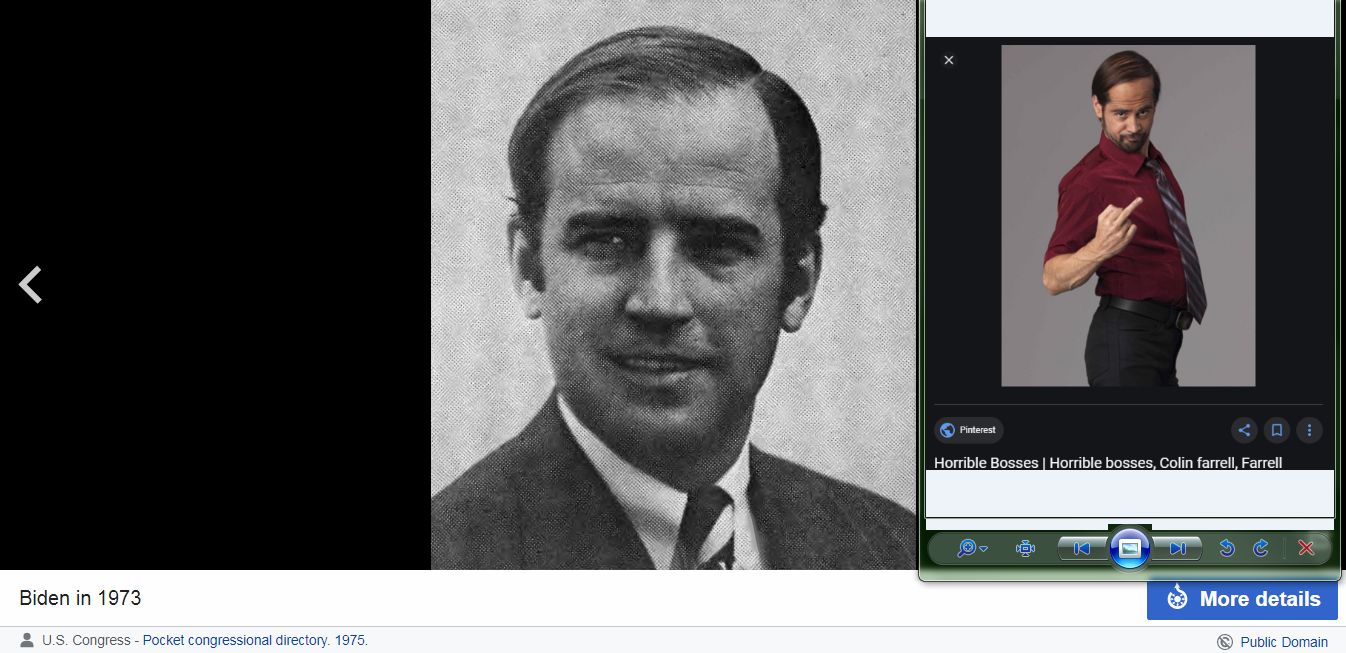Screen dimensions: 1346x653
Task: Open Pinterest source chip
Action: [968, 430]
